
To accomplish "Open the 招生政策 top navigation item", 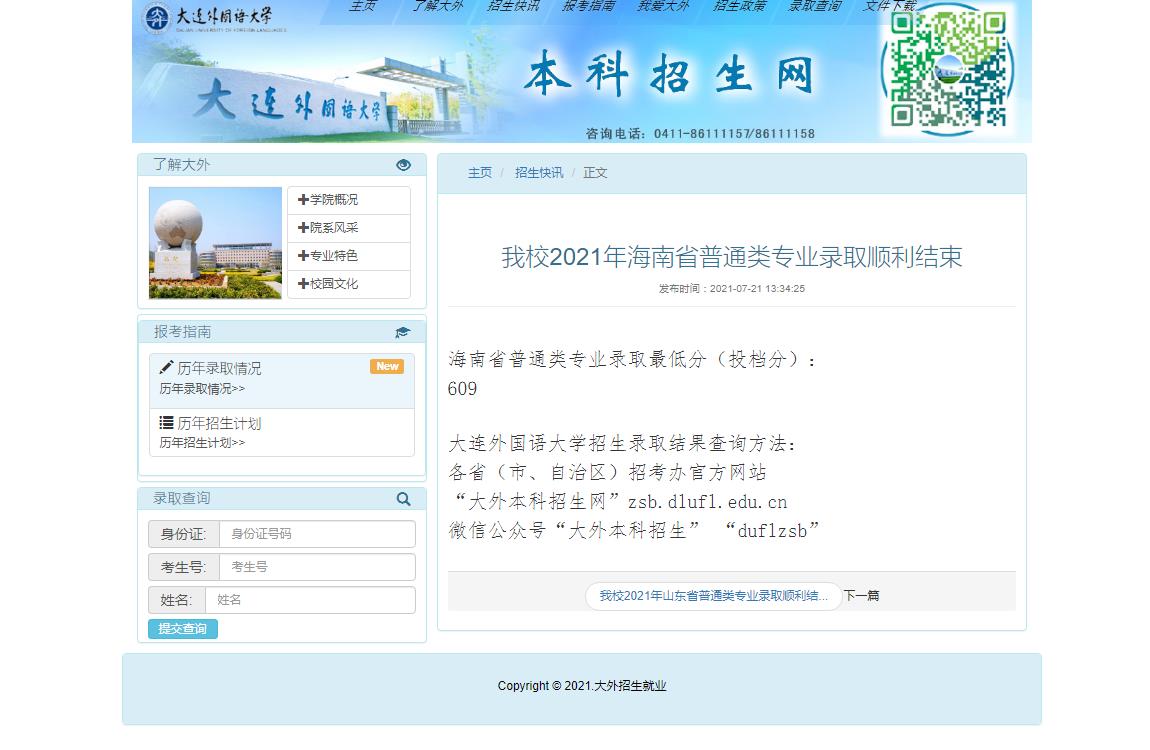I will coord(739,6).
